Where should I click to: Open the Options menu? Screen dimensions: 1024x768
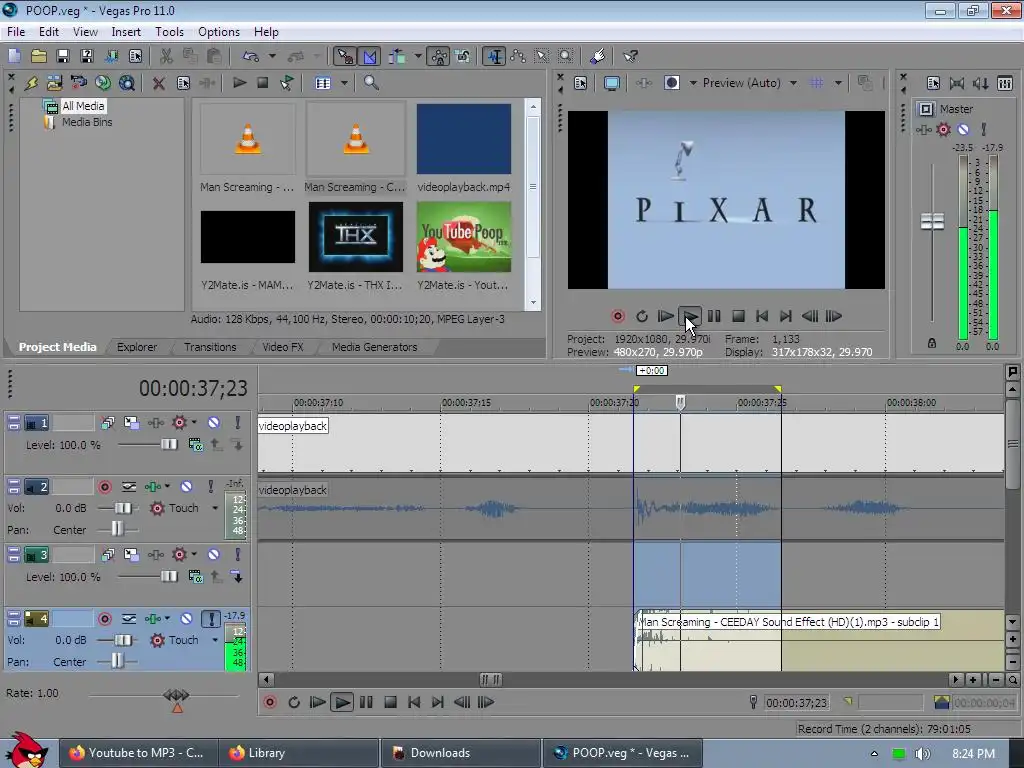(x=219, y=31)
